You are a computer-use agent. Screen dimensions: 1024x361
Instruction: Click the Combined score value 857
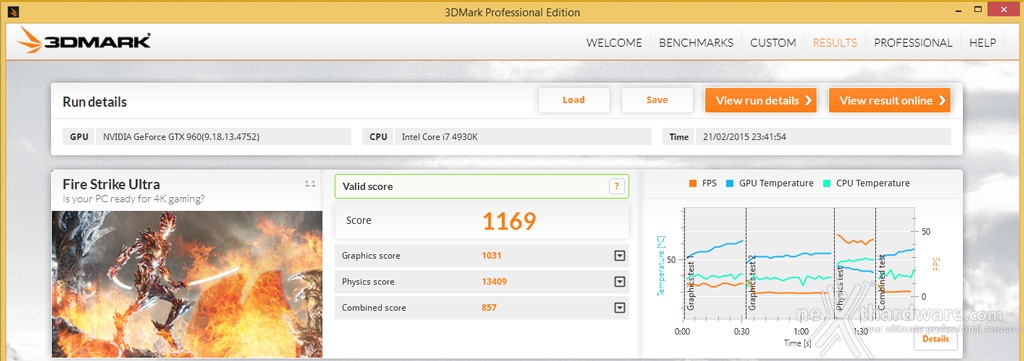click(489, 308)
